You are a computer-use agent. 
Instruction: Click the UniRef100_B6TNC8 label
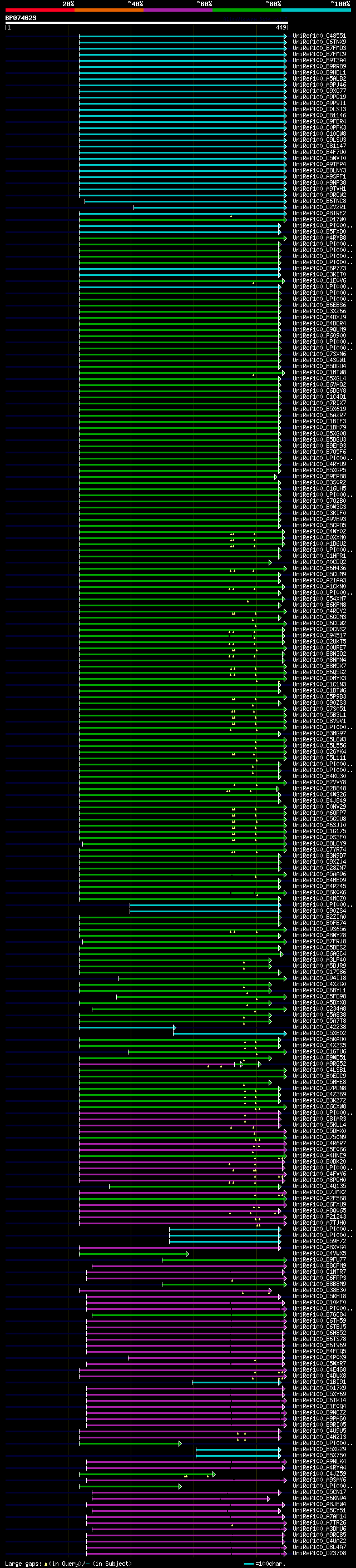(x=319, y=201)
